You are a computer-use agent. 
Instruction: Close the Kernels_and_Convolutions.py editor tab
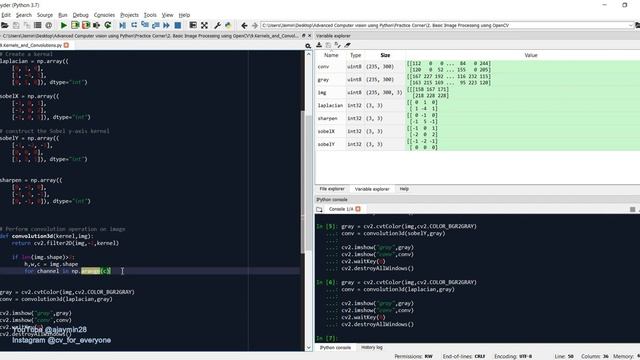point(66,45)
